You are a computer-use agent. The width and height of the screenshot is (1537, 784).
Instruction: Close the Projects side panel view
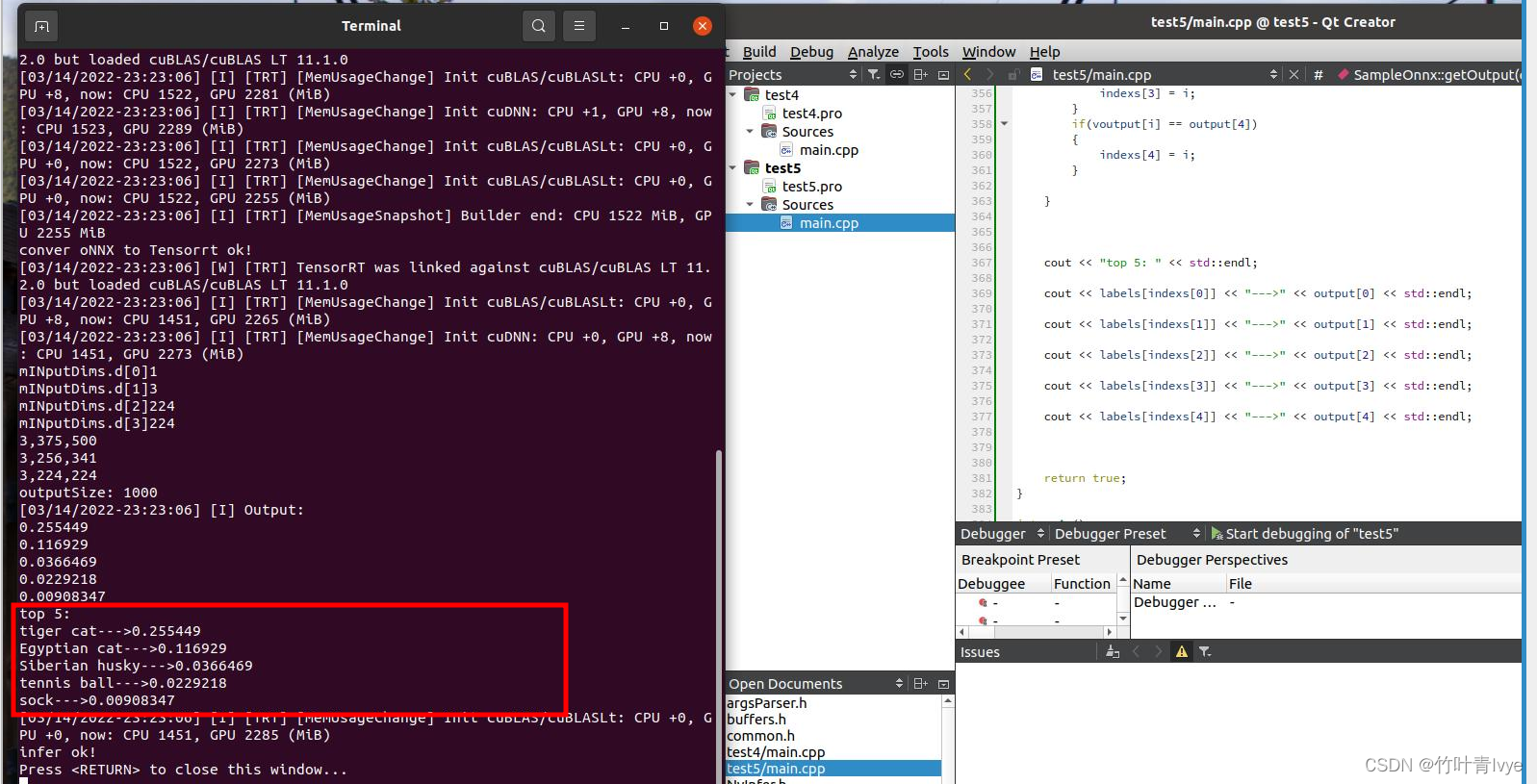tap(944, 74)
